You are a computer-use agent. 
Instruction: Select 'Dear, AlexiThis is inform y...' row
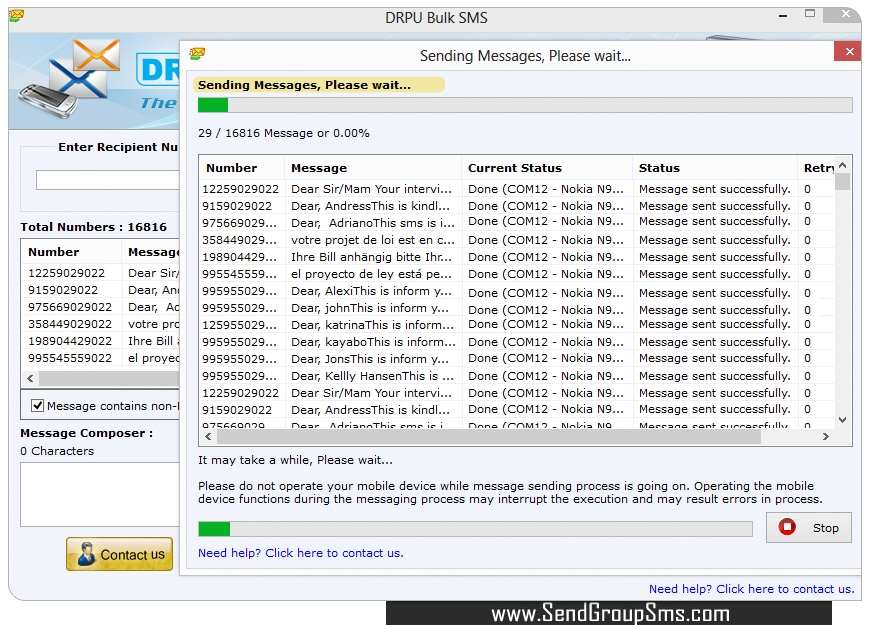tap(517, 292)
